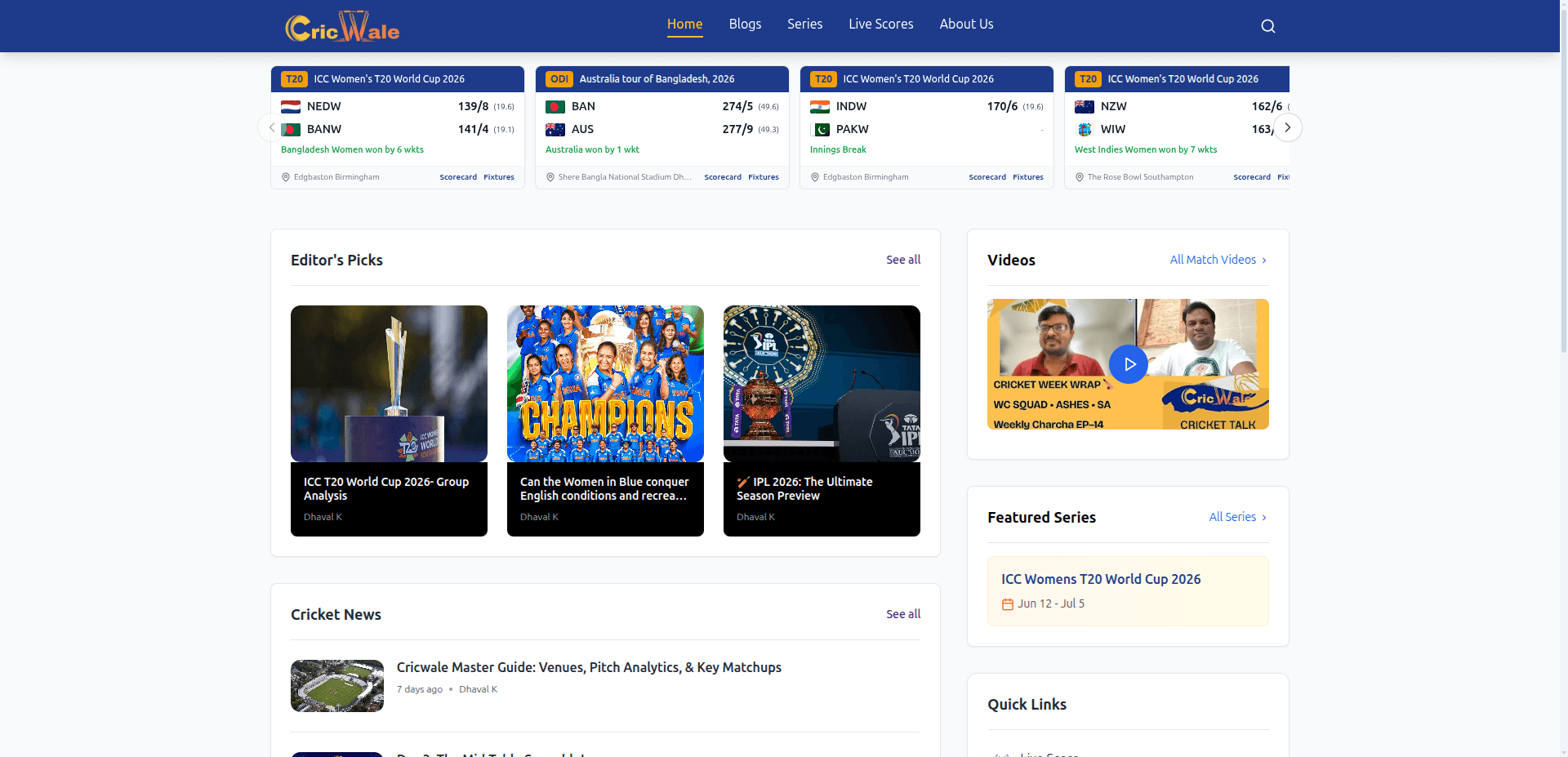This screenshot has width=1568, height=757.
Task: Click 'Australia won by 1 wkt' result
Action: (x=592, y=150)
